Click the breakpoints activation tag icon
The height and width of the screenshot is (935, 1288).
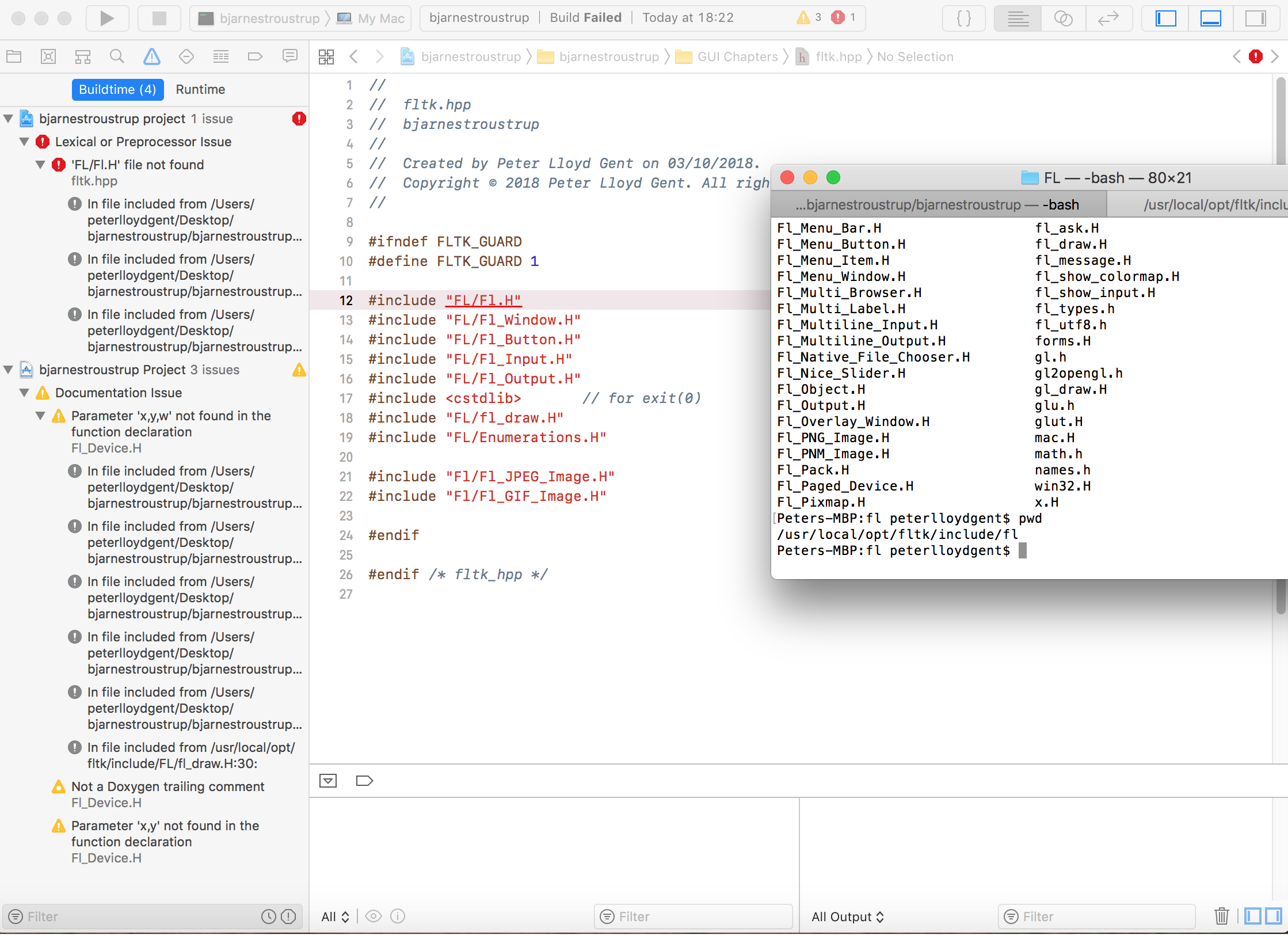[365, 781]
